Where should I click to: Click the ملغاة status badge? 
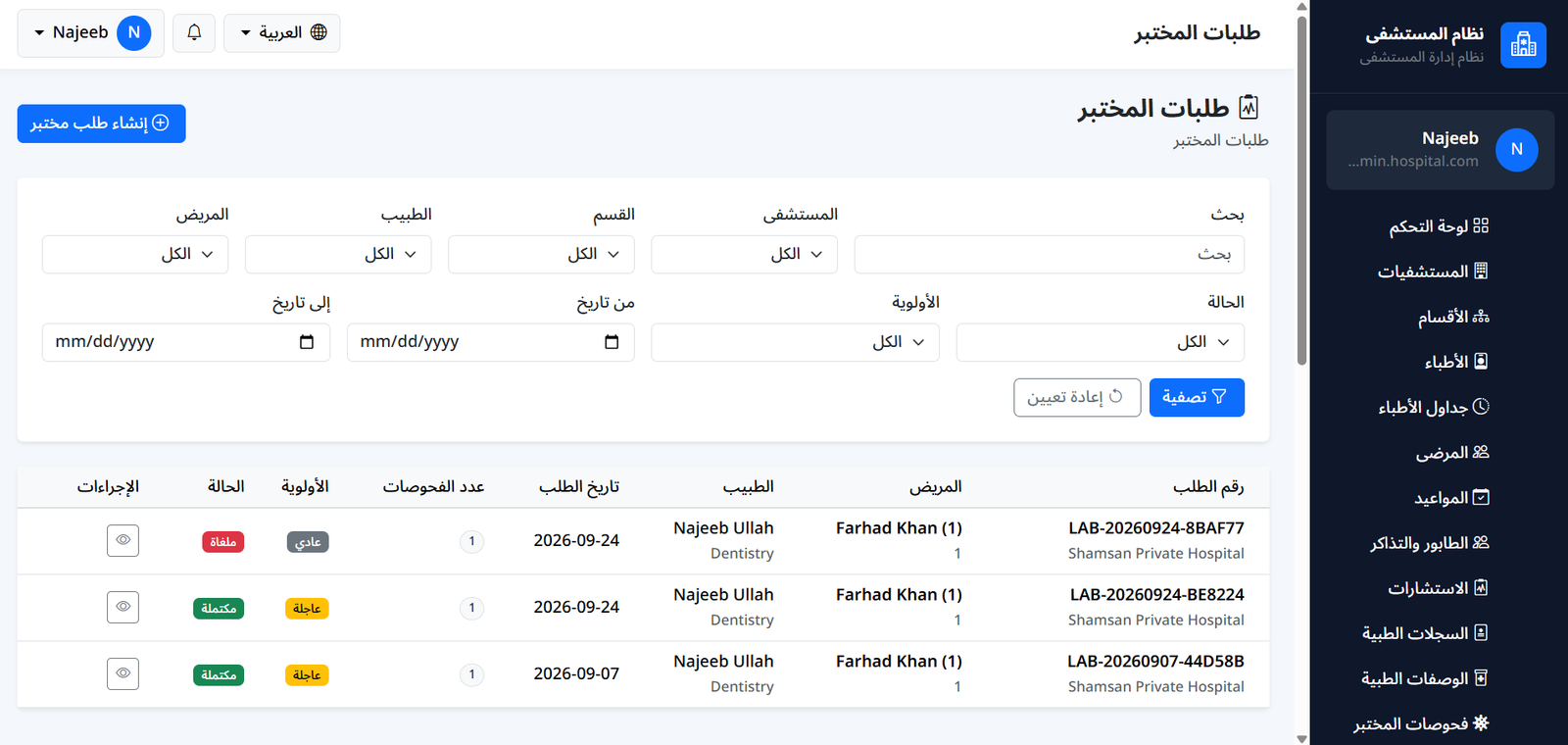[222, 542]
